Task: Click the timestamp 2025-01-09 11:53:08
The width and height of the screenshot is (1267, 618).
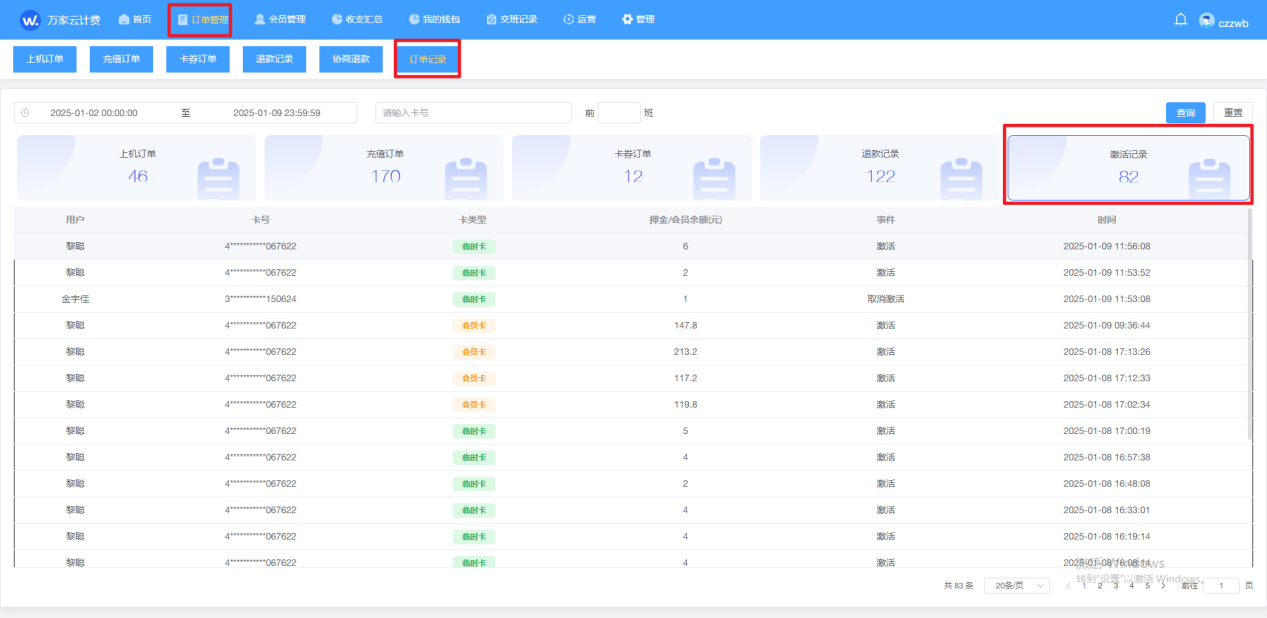Action: point(1106,298)
